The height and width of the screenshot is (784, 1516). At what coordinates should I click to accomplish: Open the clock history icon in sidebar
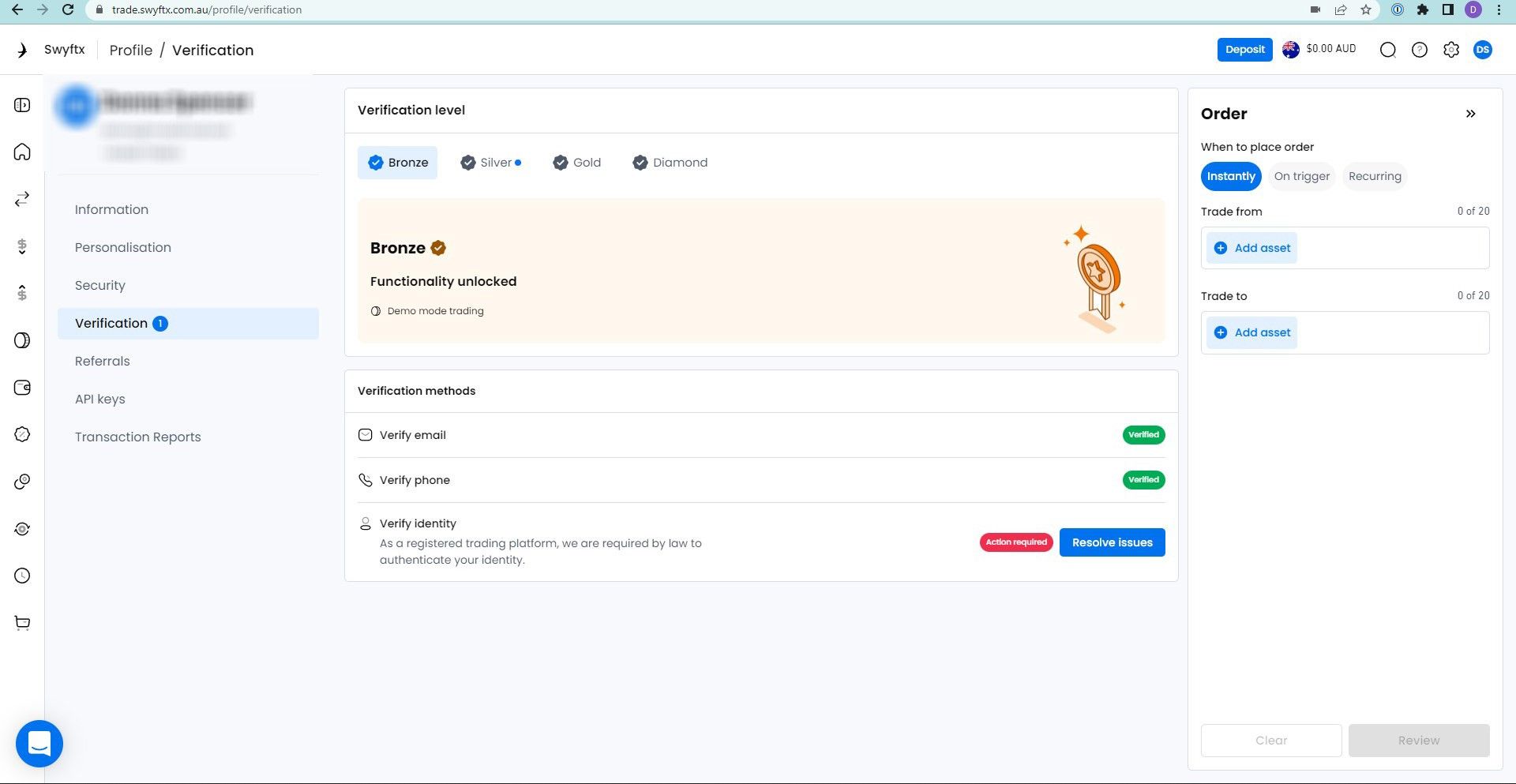pos(22,576)
